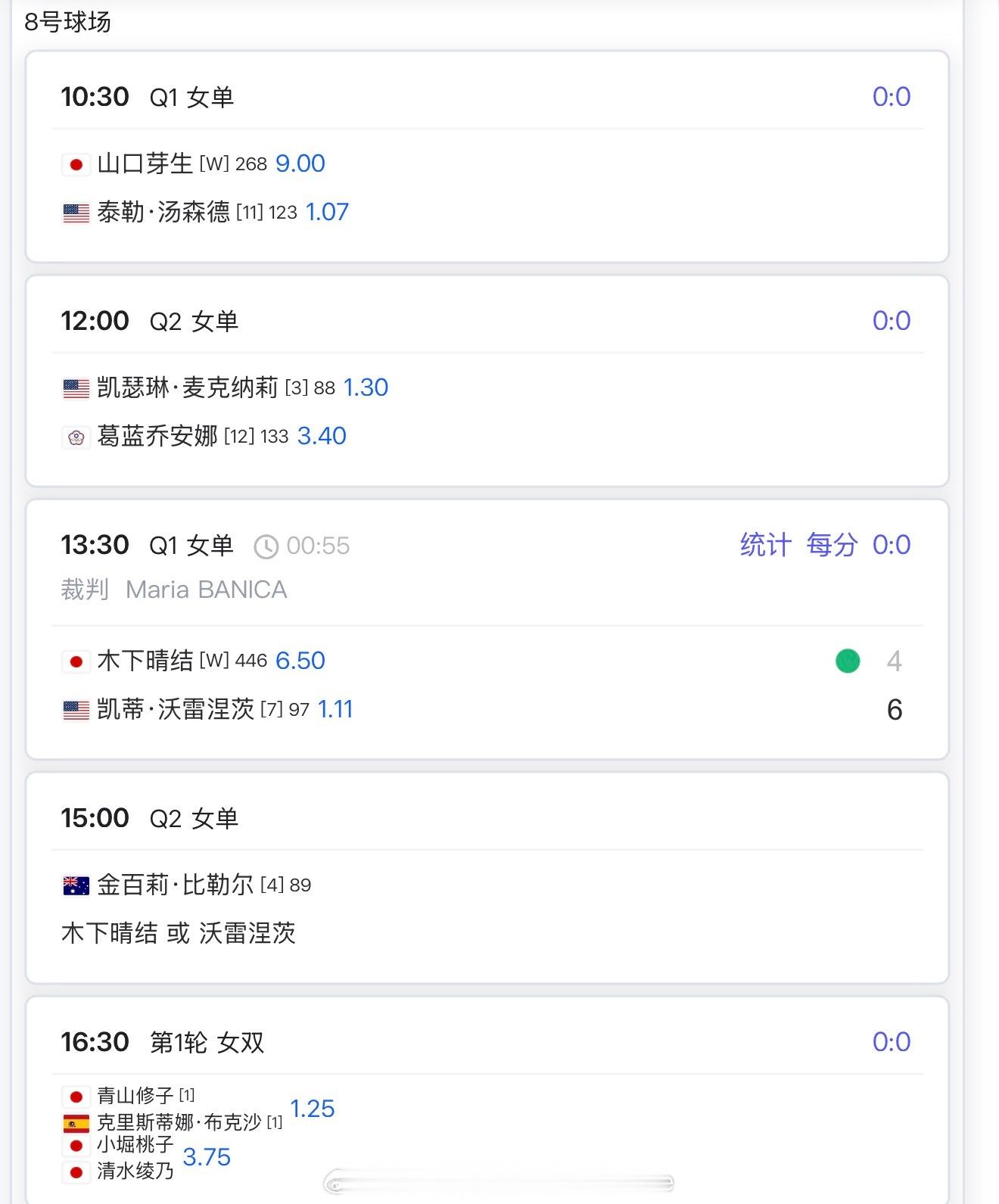Image resolution: width=999 pixels, height=1204 pixels.
Task: Click the clock icon next to 00:55
Action: (x=266, y=546)
